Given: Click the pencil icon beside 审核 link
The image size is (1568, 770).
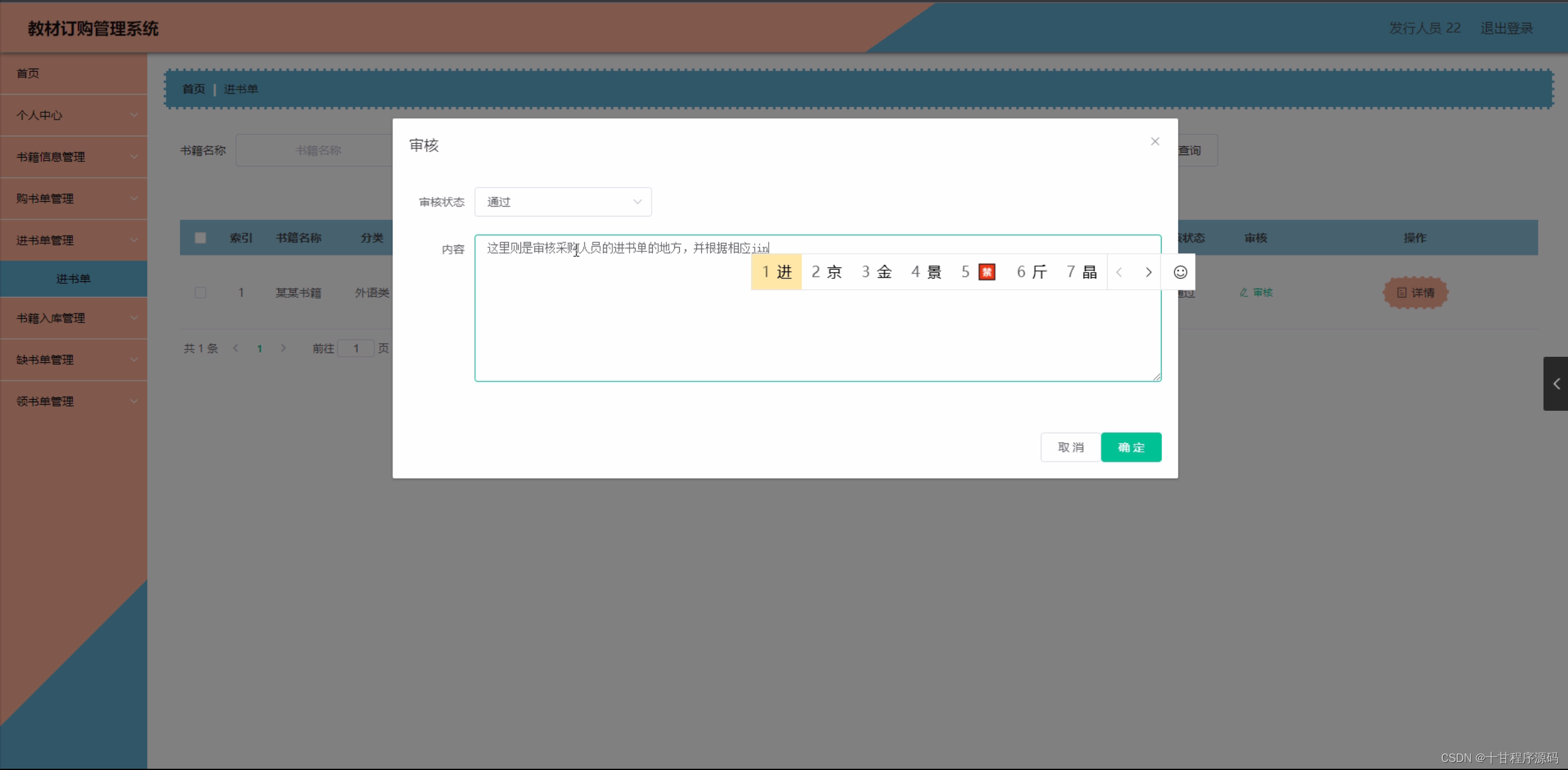Looking at the screenshot, I should pyautogui.click(x=1243, y=292).
